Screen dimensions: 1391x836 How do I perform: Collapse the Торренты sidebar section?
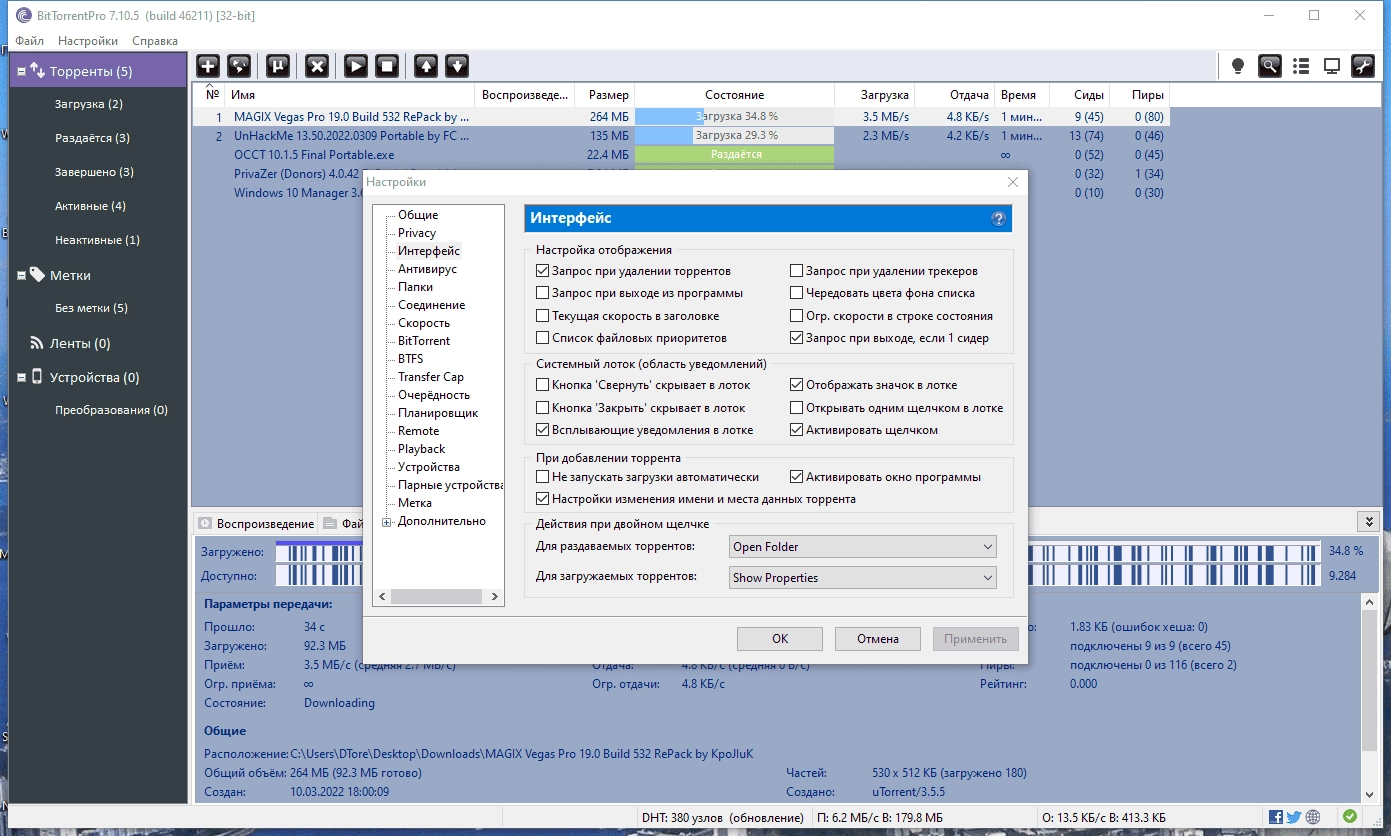click(x=22, y=72)
